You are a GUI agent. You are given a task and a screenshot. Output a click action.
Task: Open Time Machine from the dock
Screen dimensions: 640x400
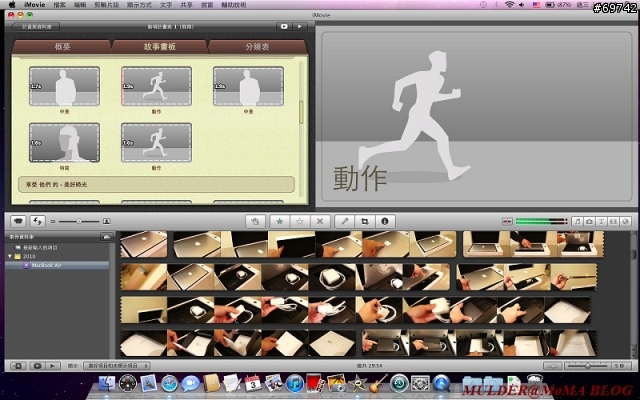399,384
